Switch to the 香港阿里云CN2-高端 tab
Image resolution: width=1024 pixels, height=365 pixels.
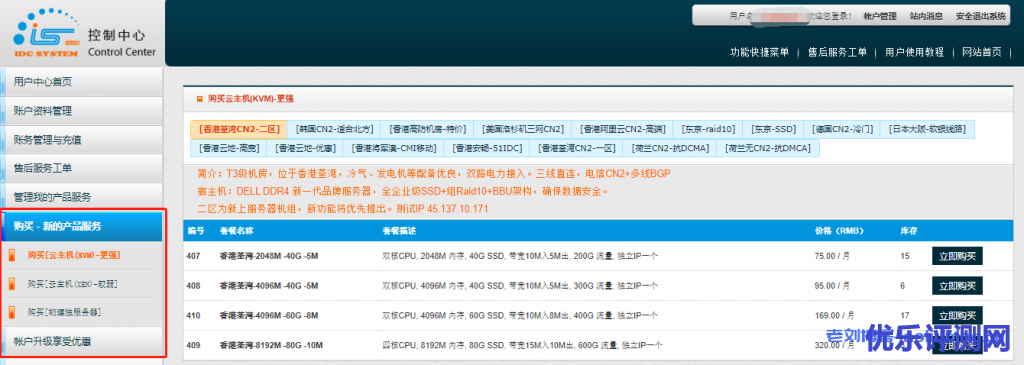622,129
